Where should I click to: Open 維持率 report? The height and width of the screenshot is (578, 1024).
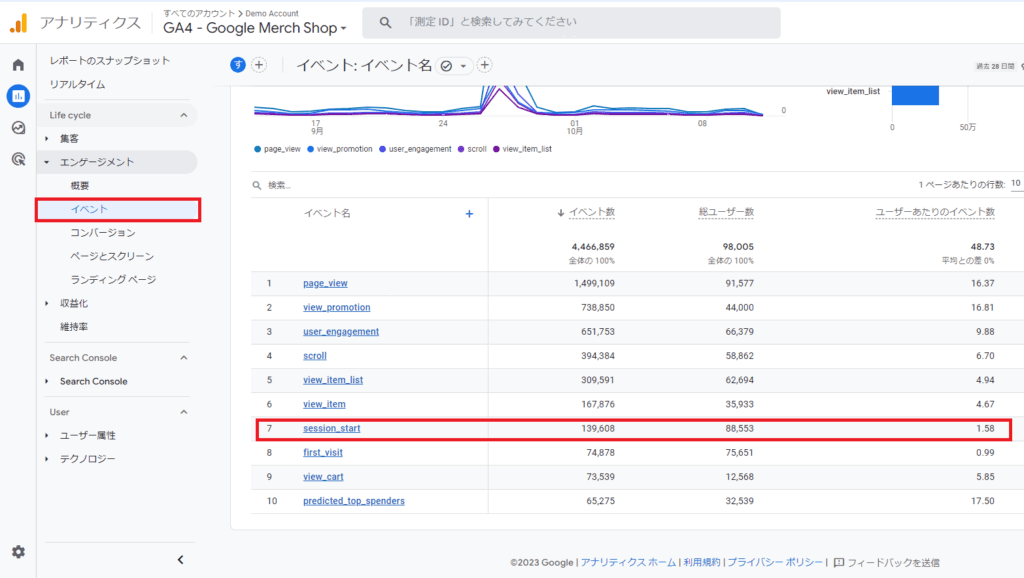pyautogui.click(x=74, y=327)
